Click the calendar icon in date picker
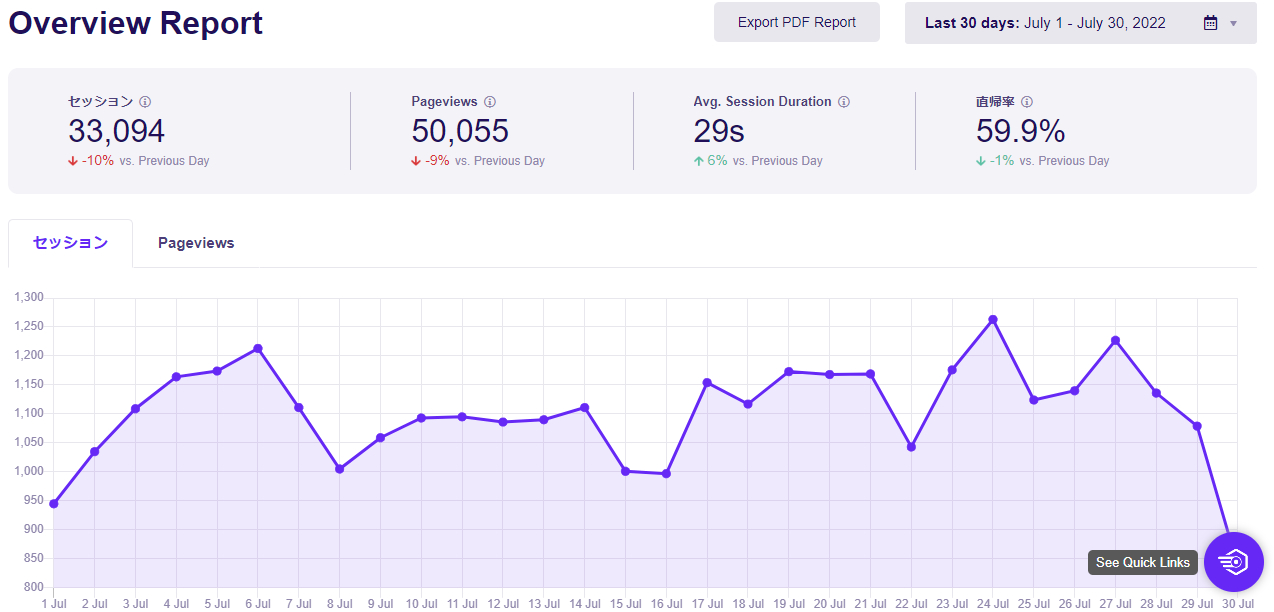 1210,23
